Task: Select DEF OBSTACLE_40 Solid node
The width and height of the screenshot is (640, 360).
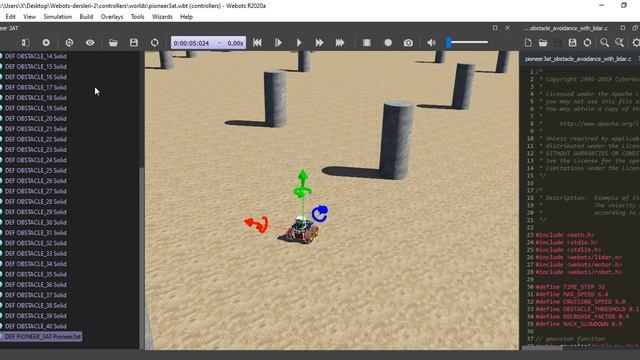Action: (36, 326)
